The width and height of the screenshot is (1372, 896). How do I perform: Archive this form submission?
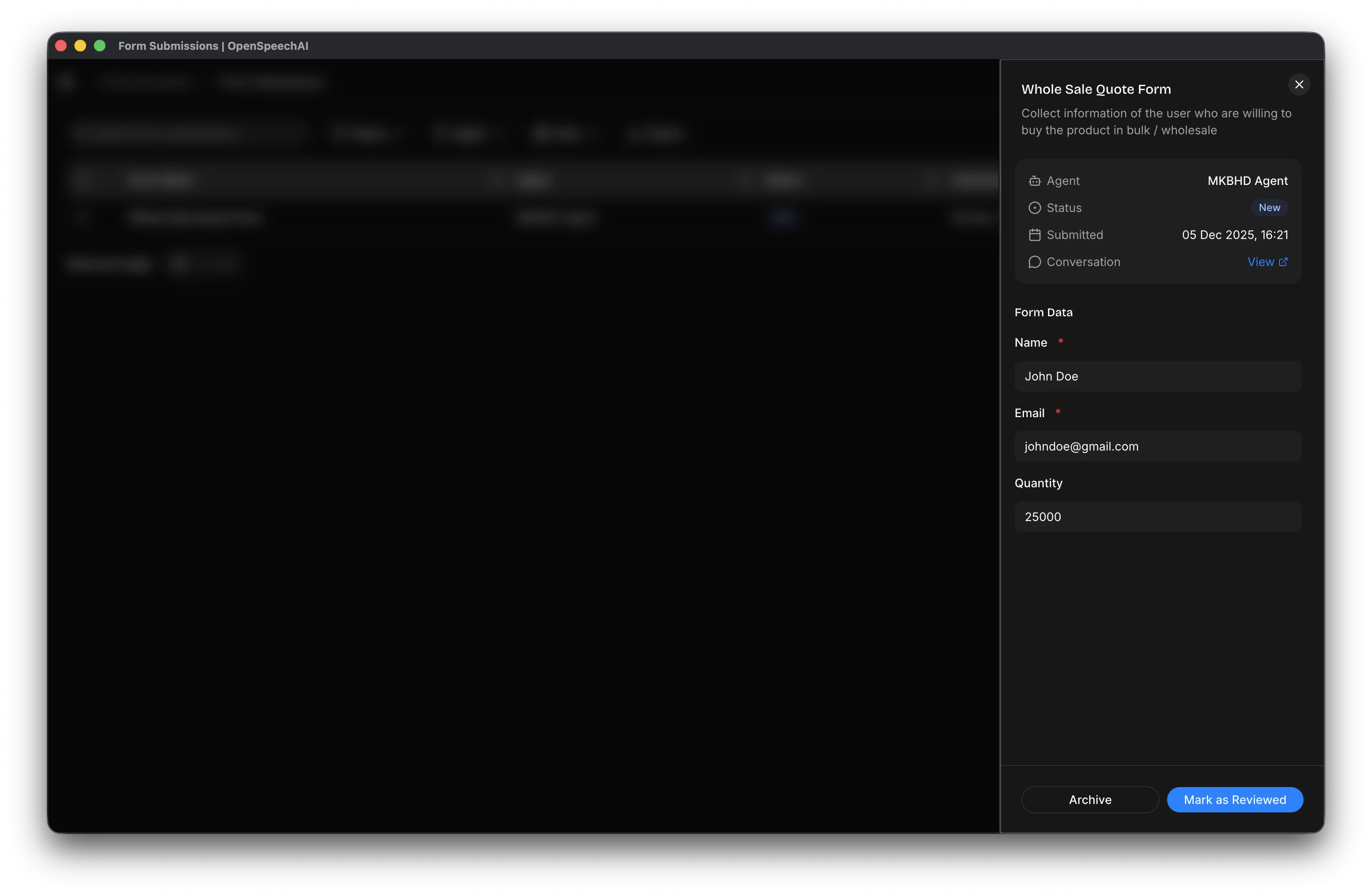point(1090,799)
